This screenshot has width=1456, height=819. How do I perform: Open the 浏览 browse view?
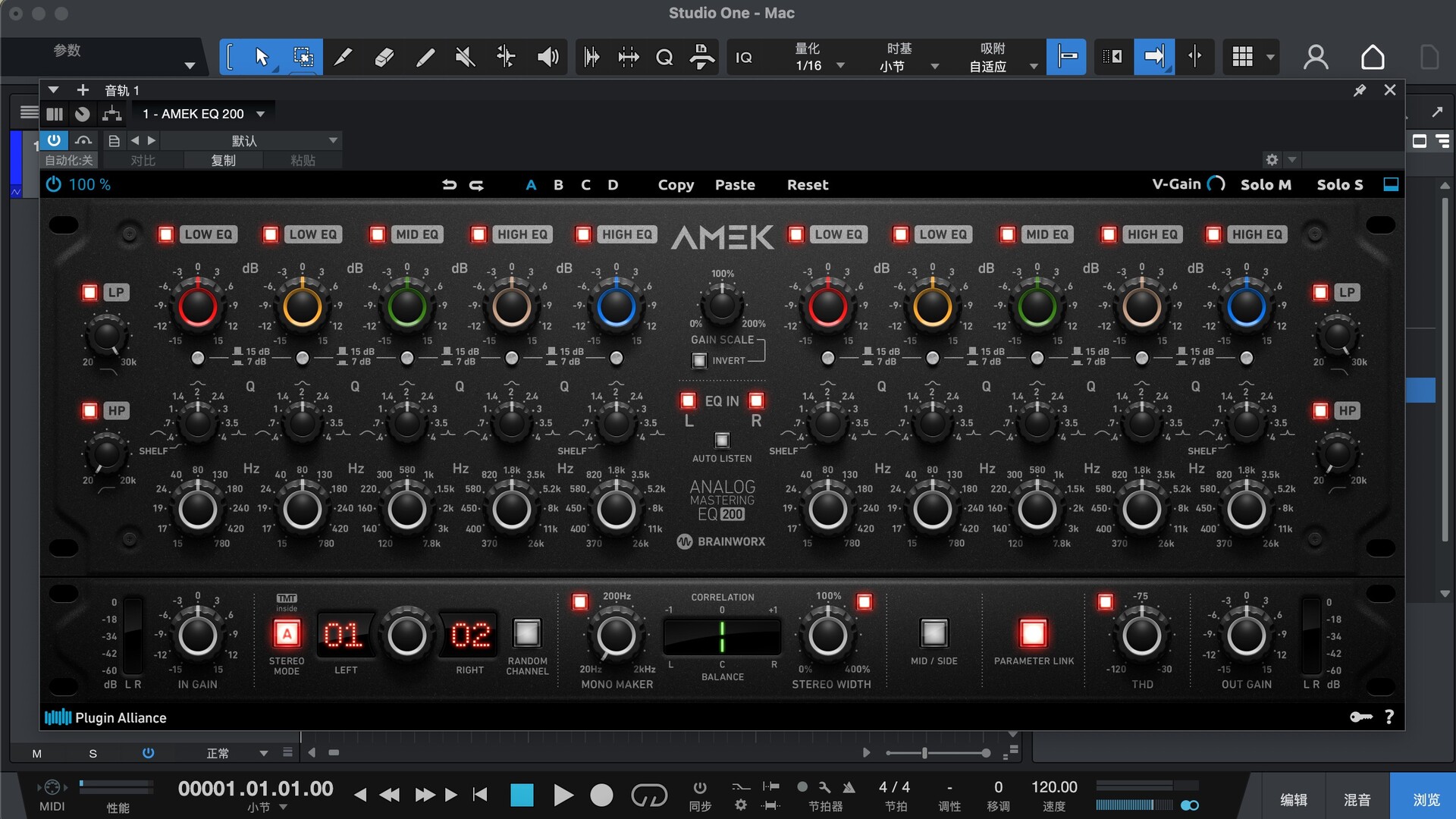[x=1426, y=799]
